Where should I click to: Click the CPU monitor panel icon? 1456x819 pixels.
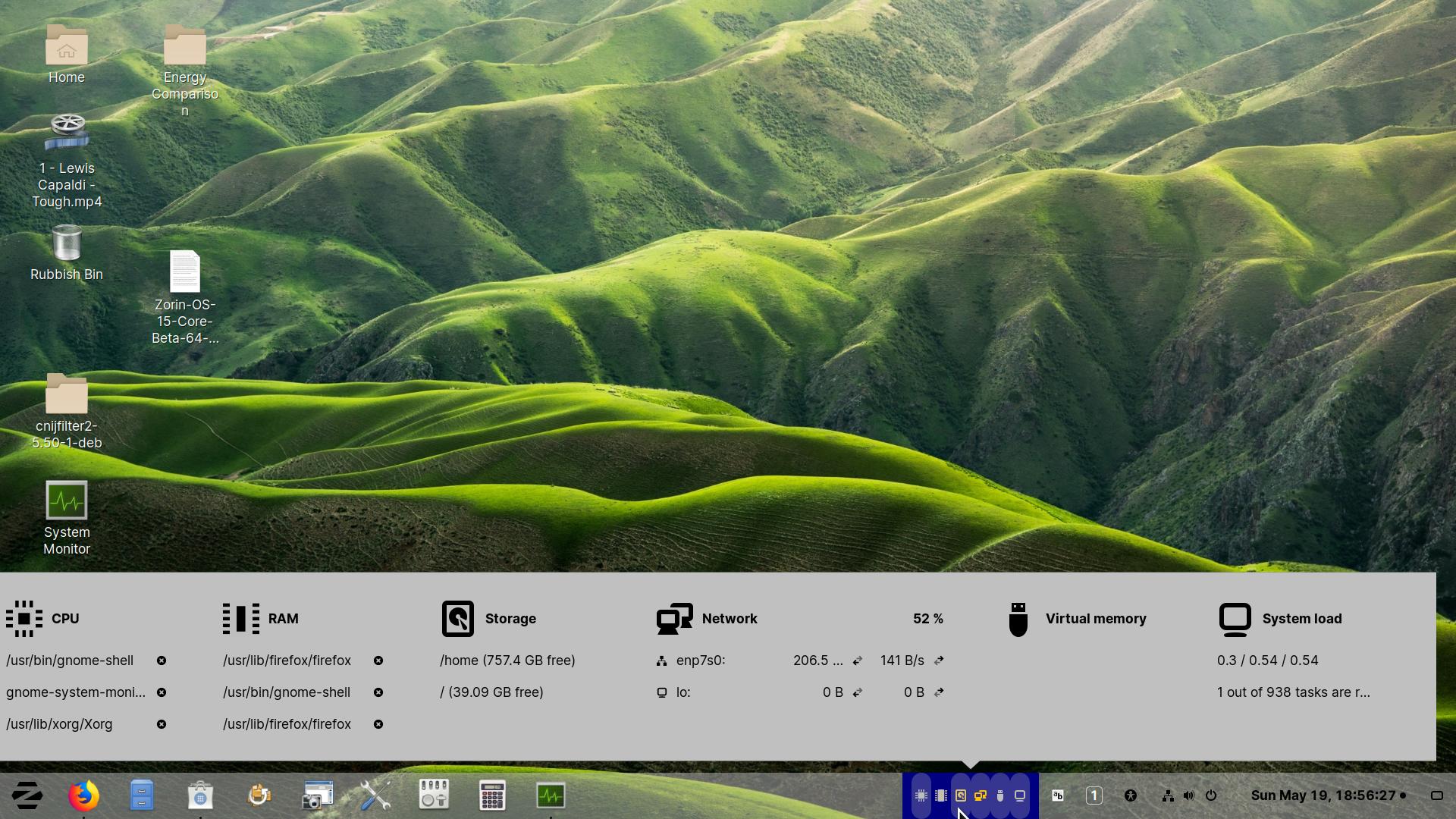coord(921,795)
